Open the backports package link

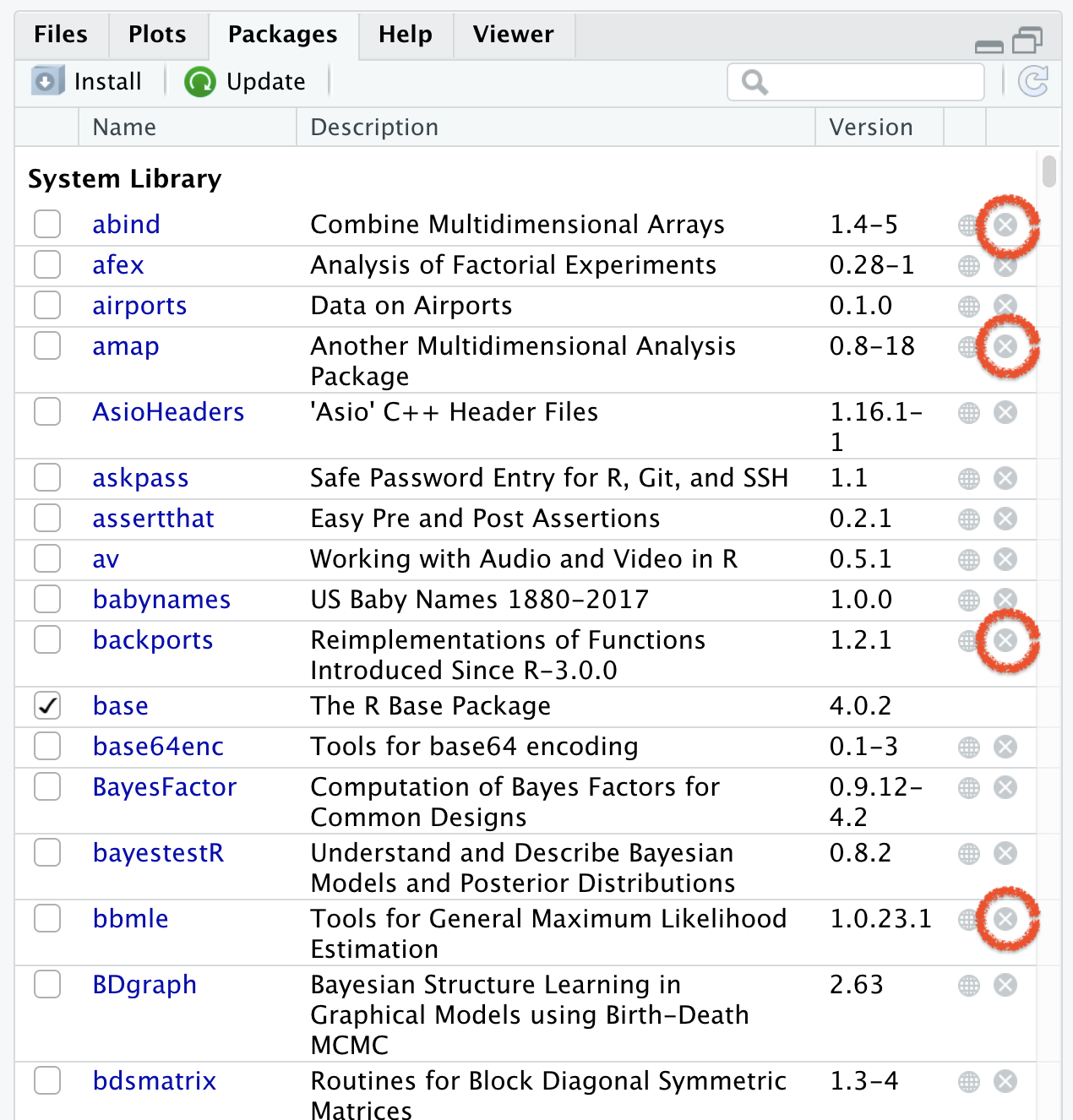tap(153, 640)
